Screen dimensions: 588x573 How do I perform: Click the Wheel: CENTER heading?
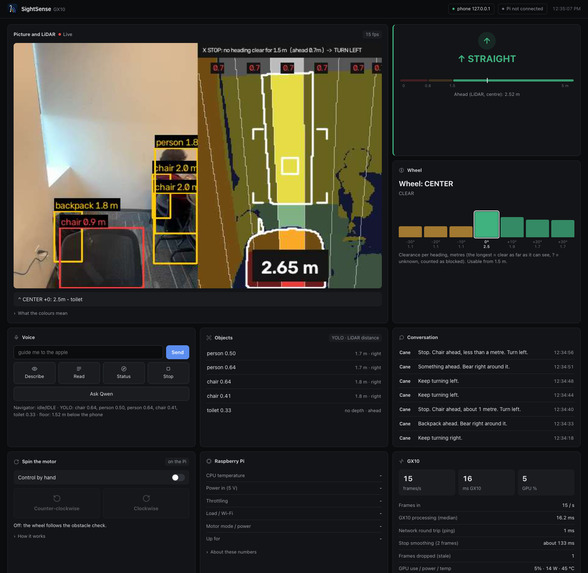click(x=426, y=184)
